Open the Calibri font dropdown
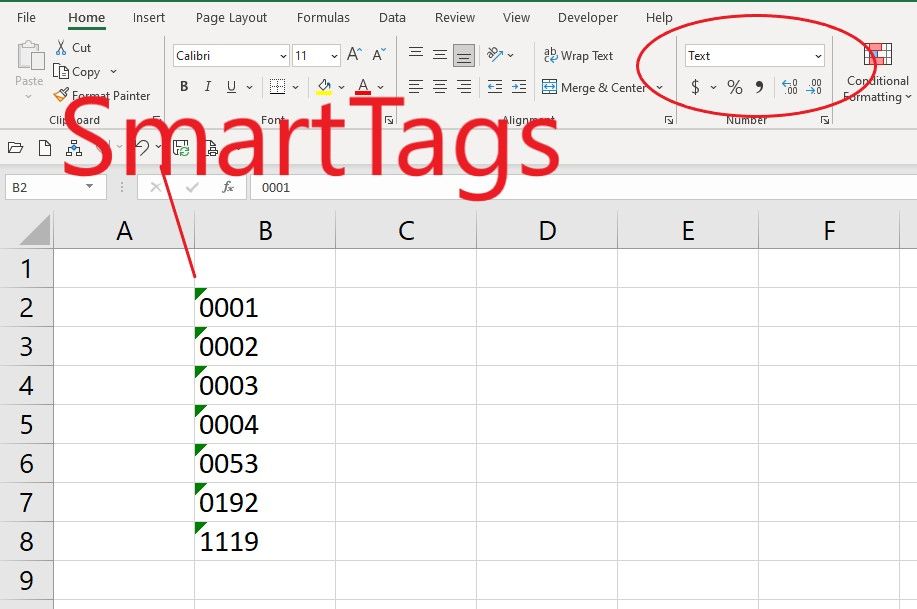The width and height of the screenshot is (917, 609). tap(281, 55)
